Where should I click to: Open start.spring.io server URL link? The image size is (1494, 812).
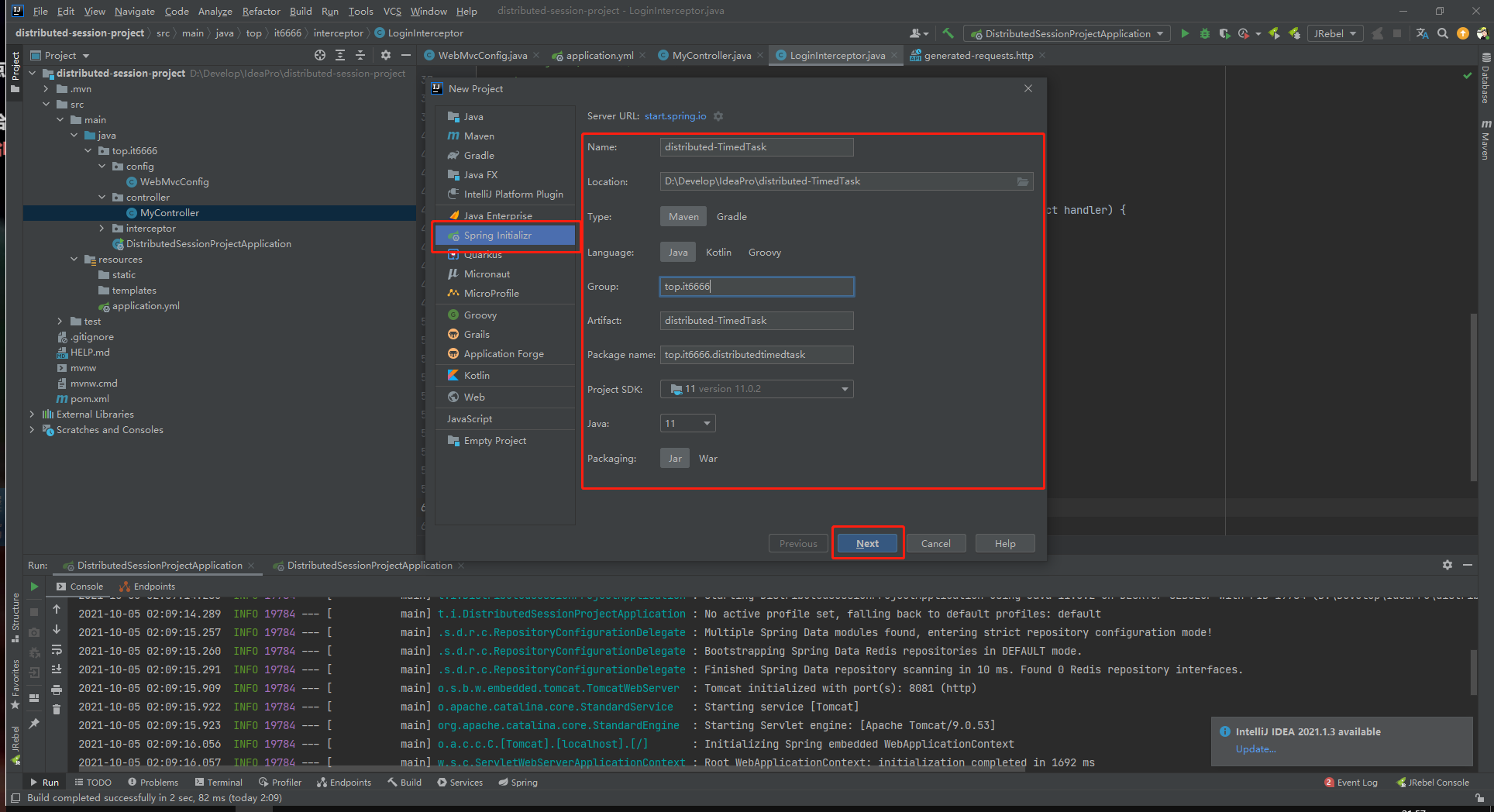click(x=675, y=116)
